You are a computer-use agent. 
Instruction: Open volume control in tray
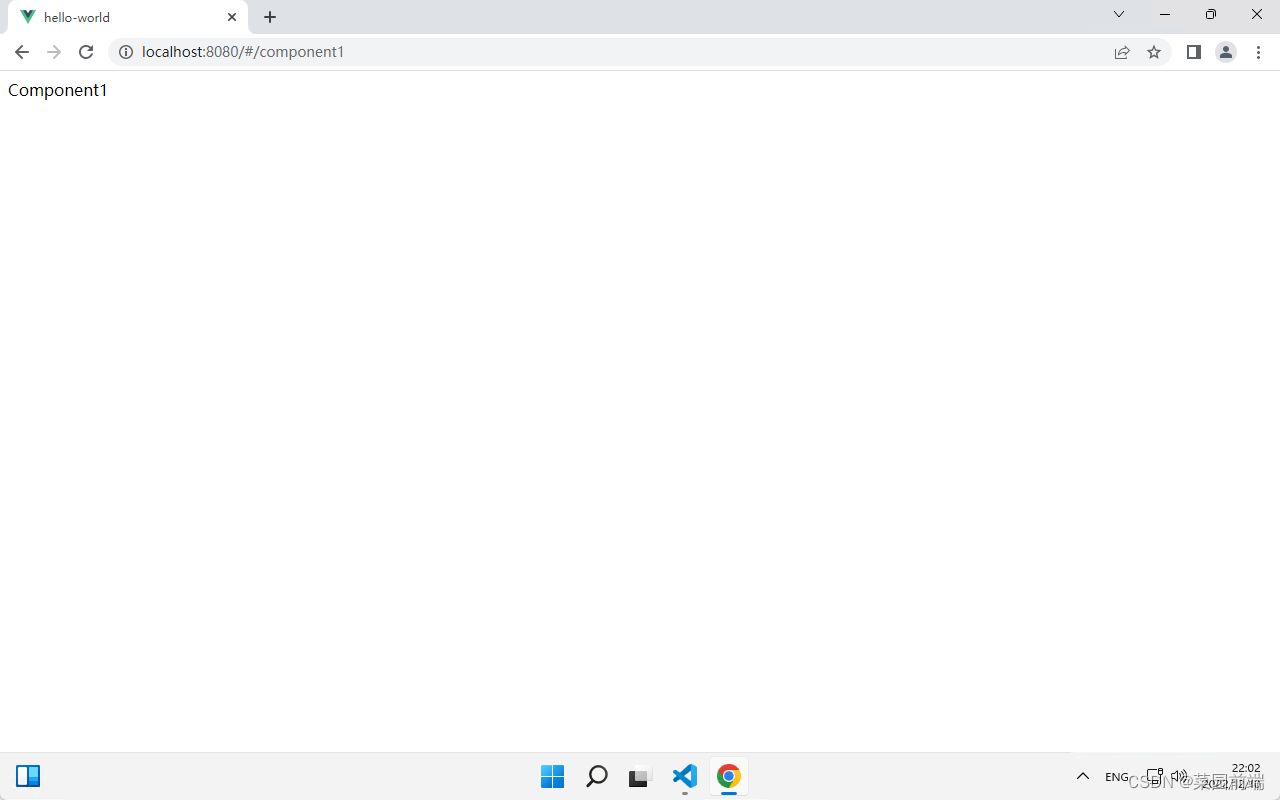click(x=1179, y=776)
